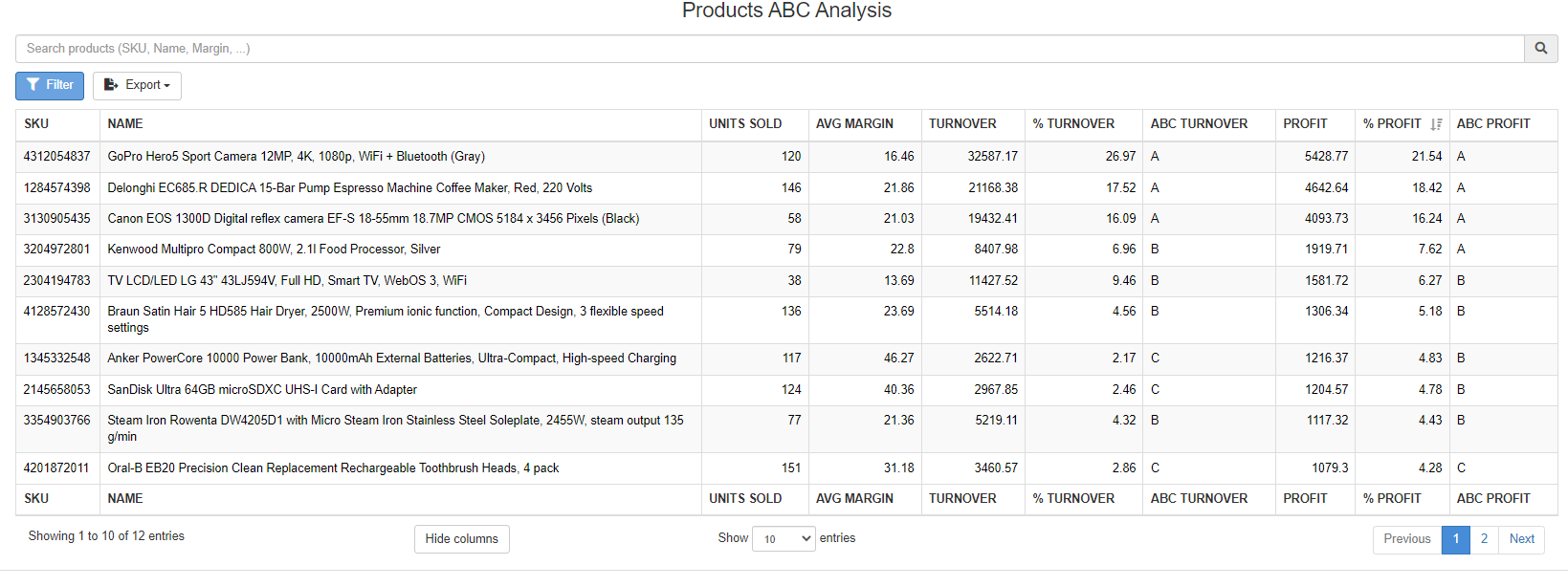The image size is (1568, 587).
Task: Click the Previous page button
Action: pos(1406,539)
